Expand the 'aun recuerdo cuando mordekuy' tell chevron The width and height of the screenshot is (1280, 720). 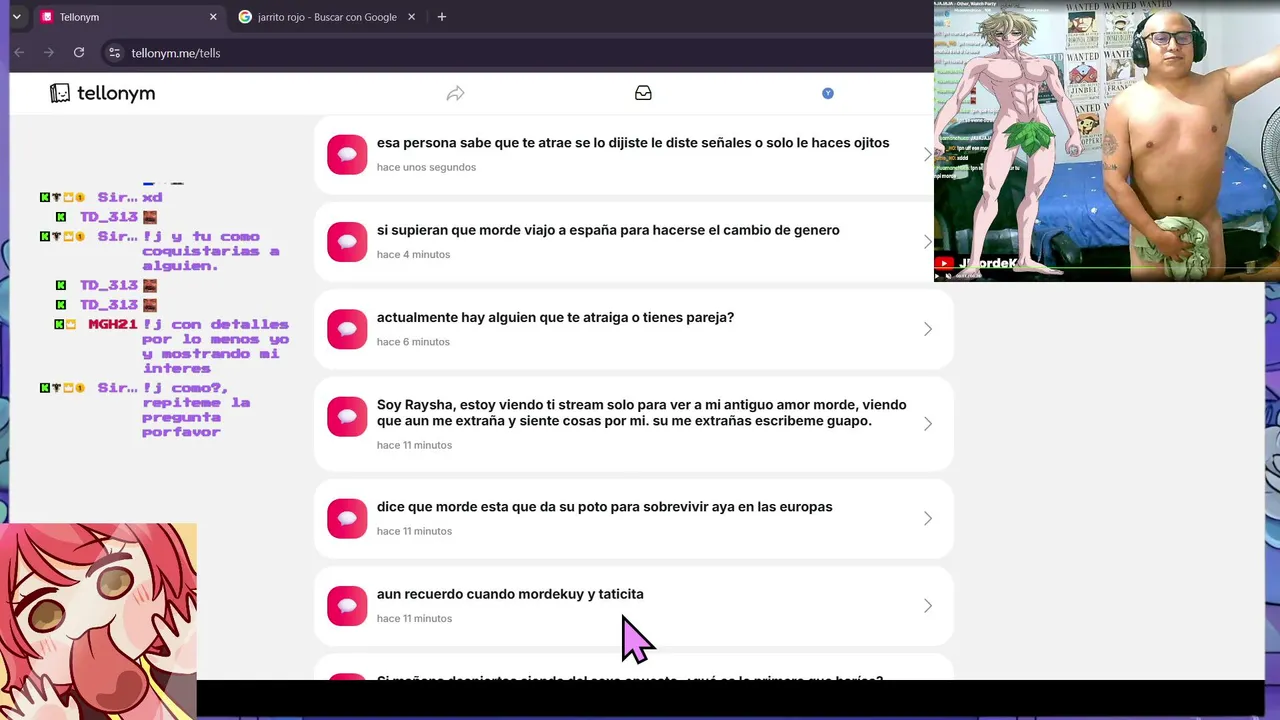click(928, 606)
